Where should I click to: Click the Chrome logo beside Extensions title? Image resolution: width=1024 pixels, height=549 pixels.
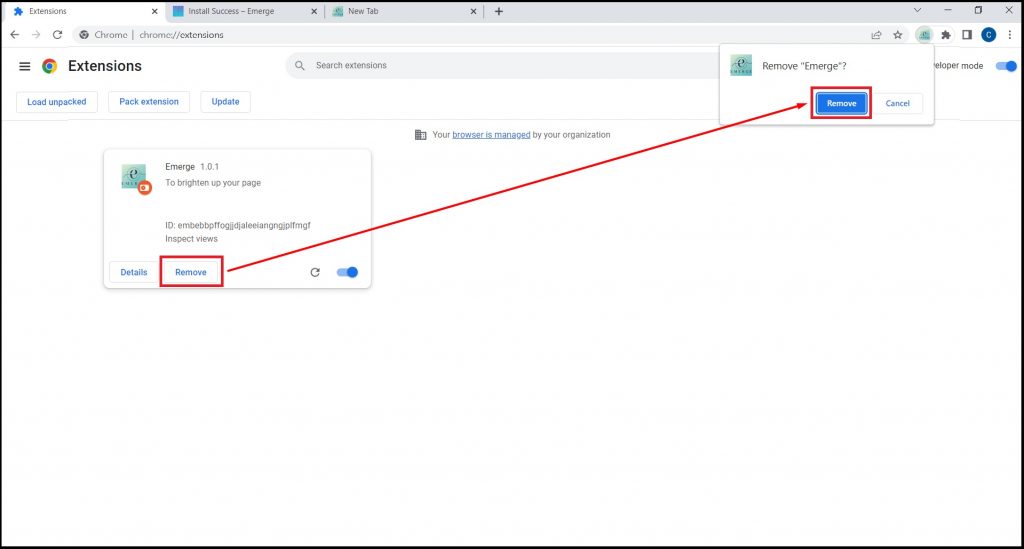coord(50,66)
